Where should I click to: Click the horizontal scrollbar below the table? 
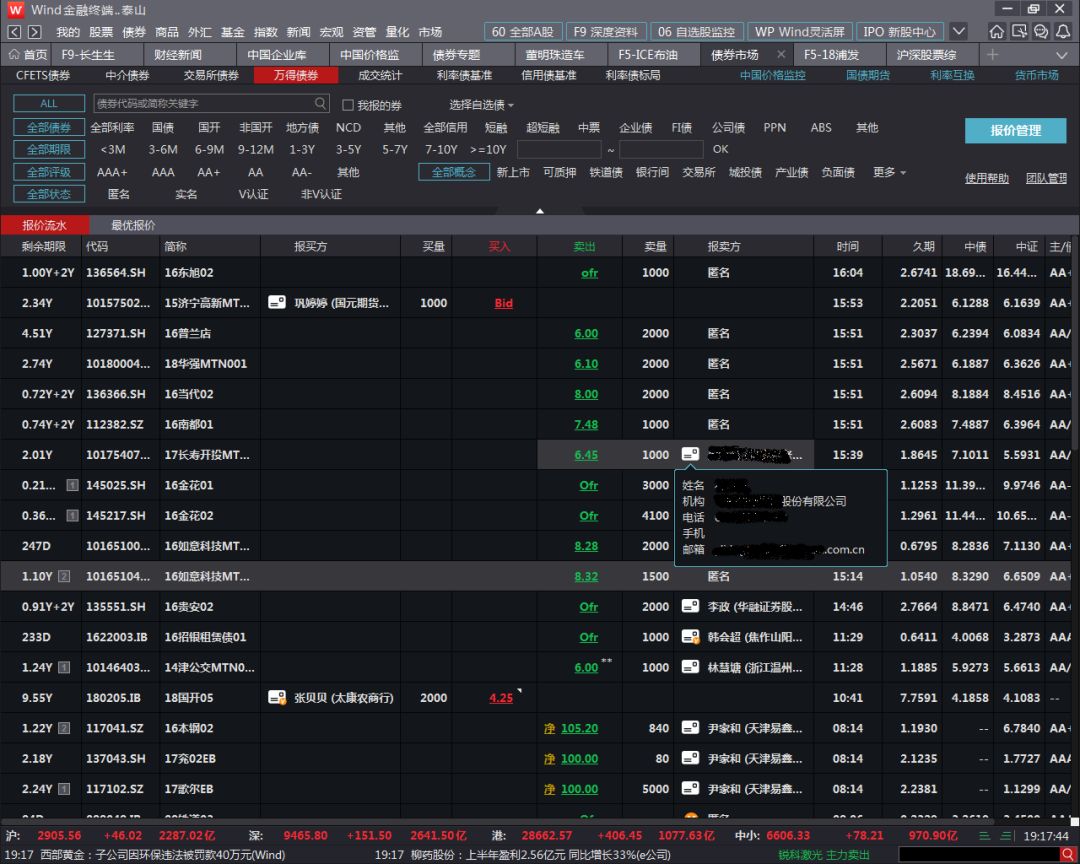pos(497,821)
